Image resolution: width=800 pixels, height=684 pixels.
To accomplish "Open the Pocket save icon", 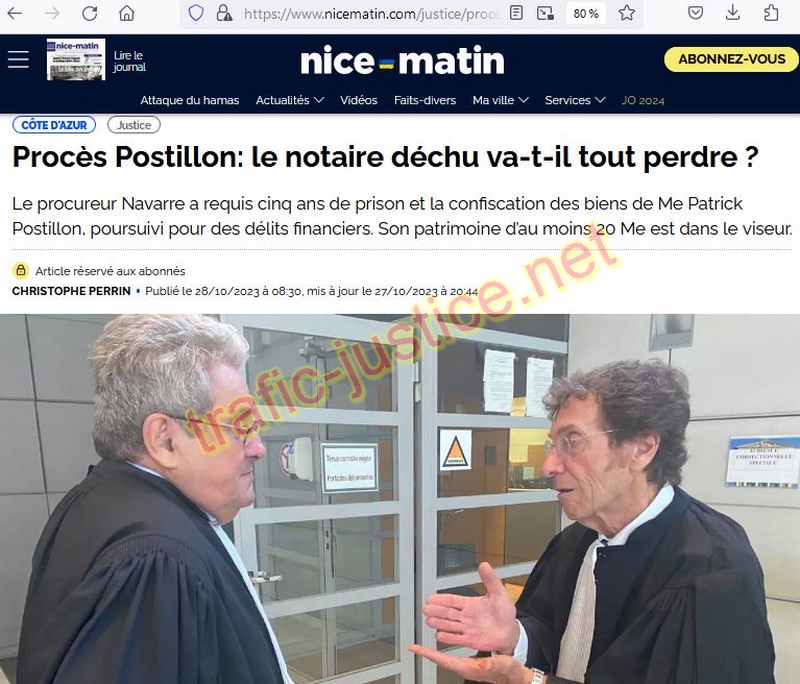I will (x=695, y=13).
